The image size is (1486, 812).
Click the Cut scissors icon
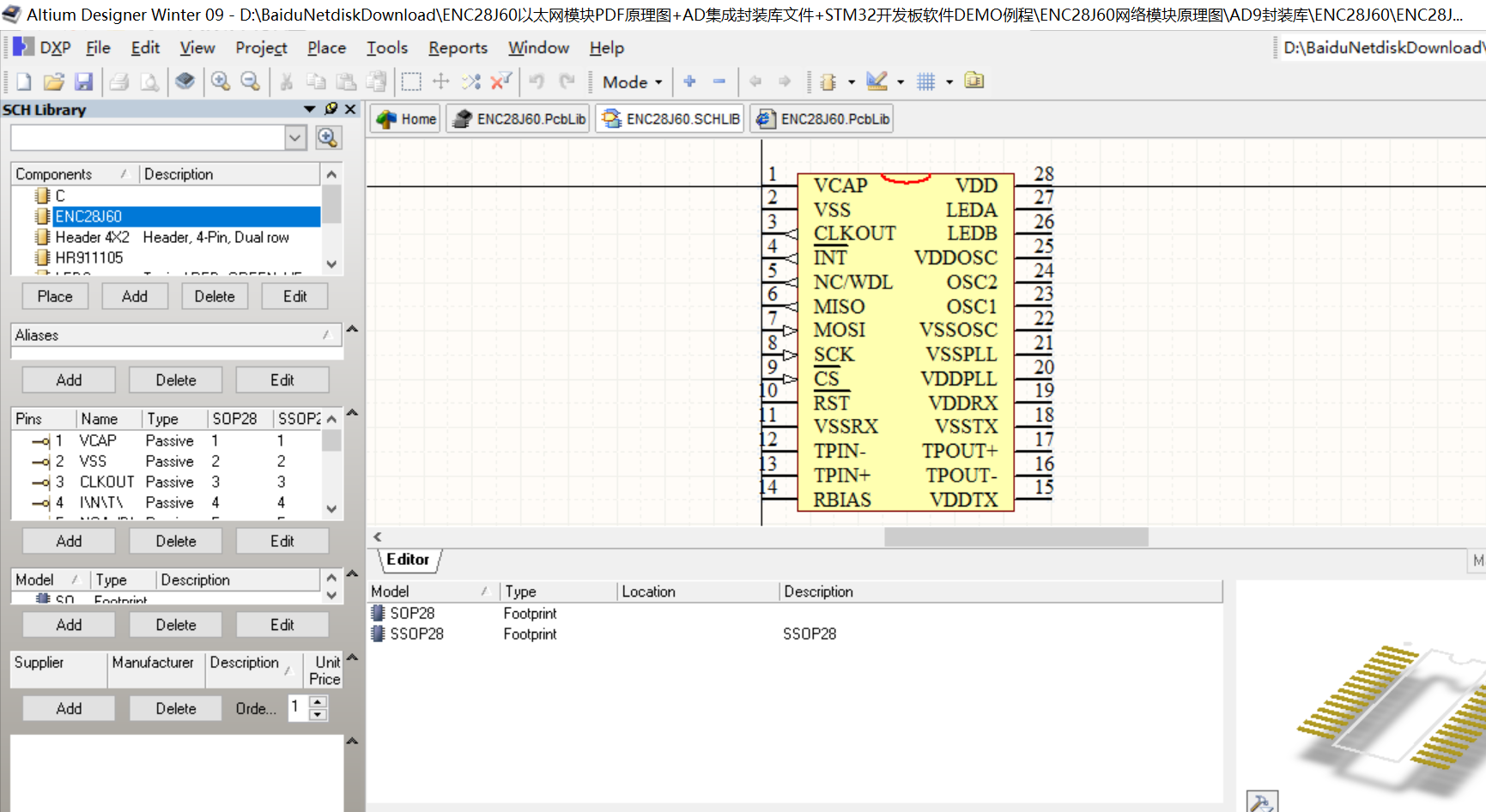(287, 82)
